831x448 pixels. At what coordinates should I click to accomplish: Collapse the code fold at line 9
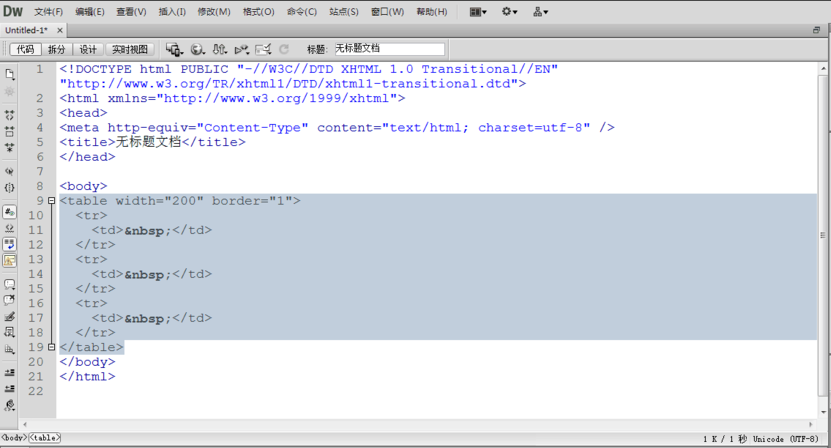click(x=51, y=201)
